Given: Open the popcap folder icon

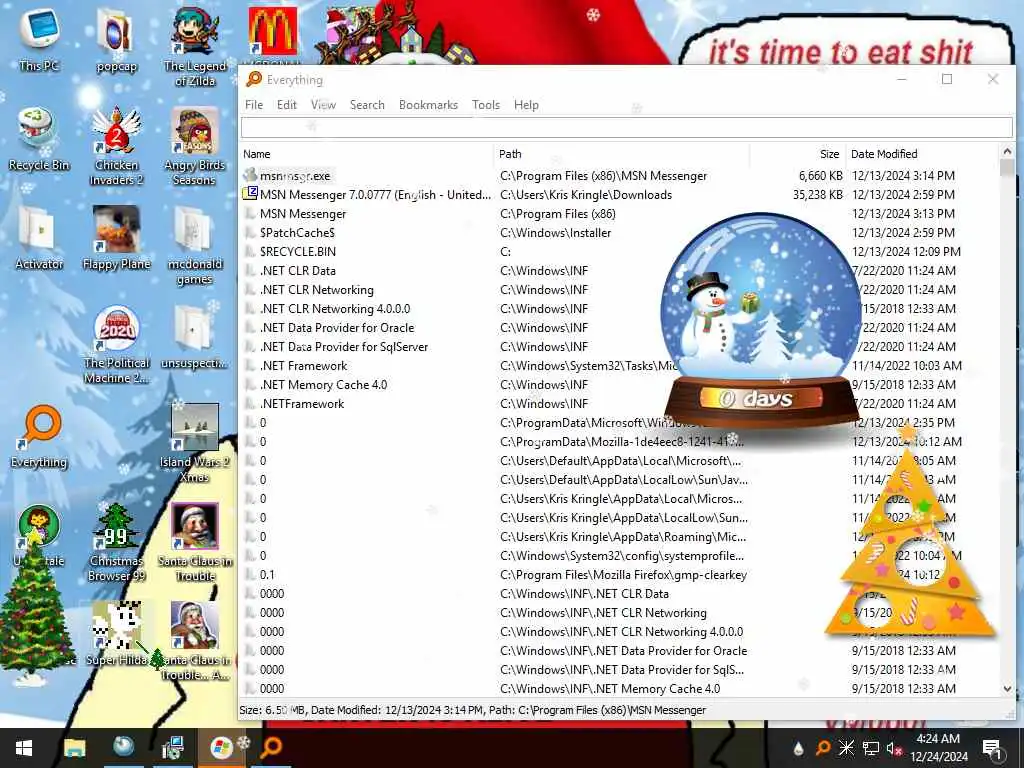Looking at the screenshot, I should 116,38.
